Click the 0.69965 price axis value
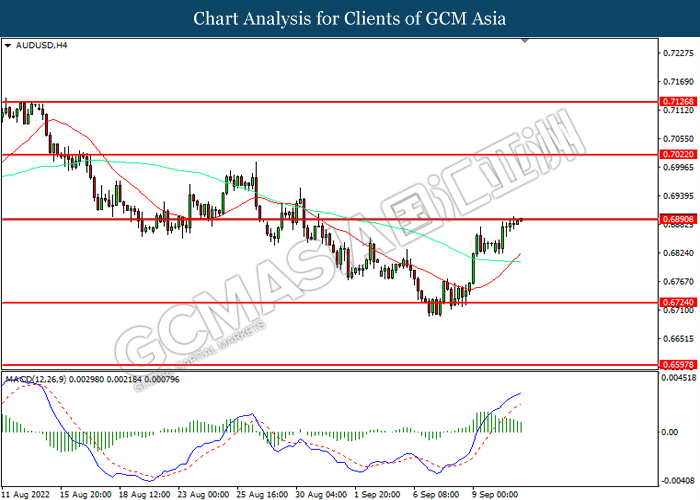The width and height of the screenshot is (700, 500). [679, 167]
